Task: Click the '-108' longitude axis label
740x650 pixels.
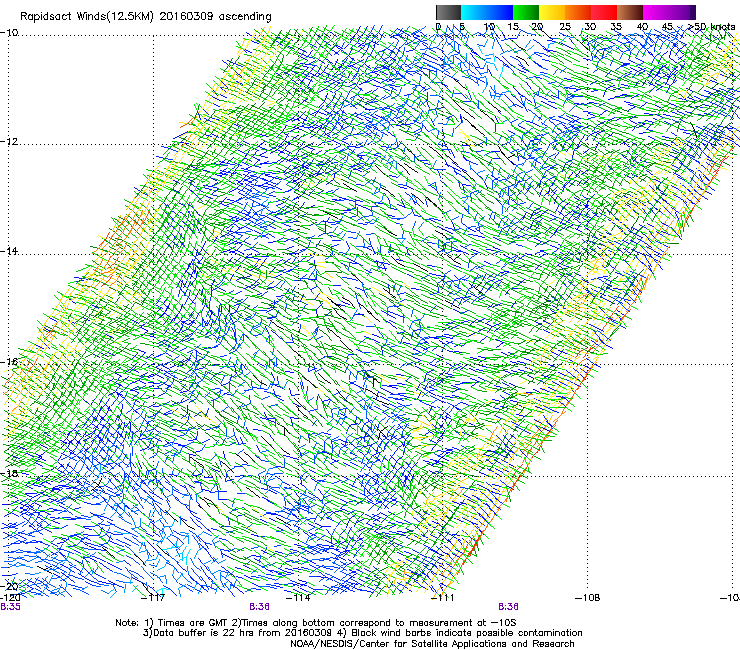Action: (x=588, y=598)
